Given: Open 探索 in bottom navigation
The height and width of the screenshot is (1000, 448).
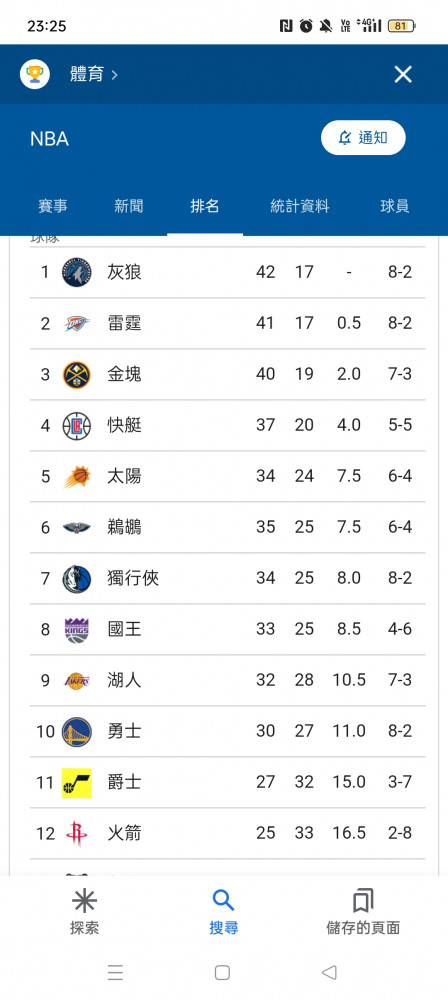Looking at the screenshot, I should [84, 912].
